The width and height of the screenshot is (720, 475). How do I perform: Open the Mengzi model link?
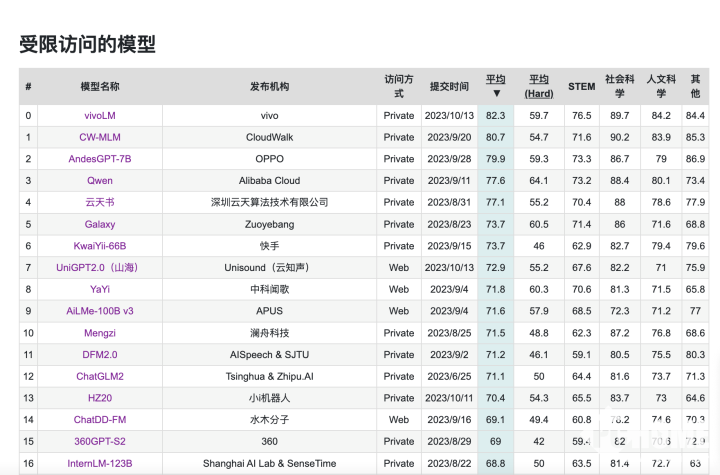click(x=100, y=333)
